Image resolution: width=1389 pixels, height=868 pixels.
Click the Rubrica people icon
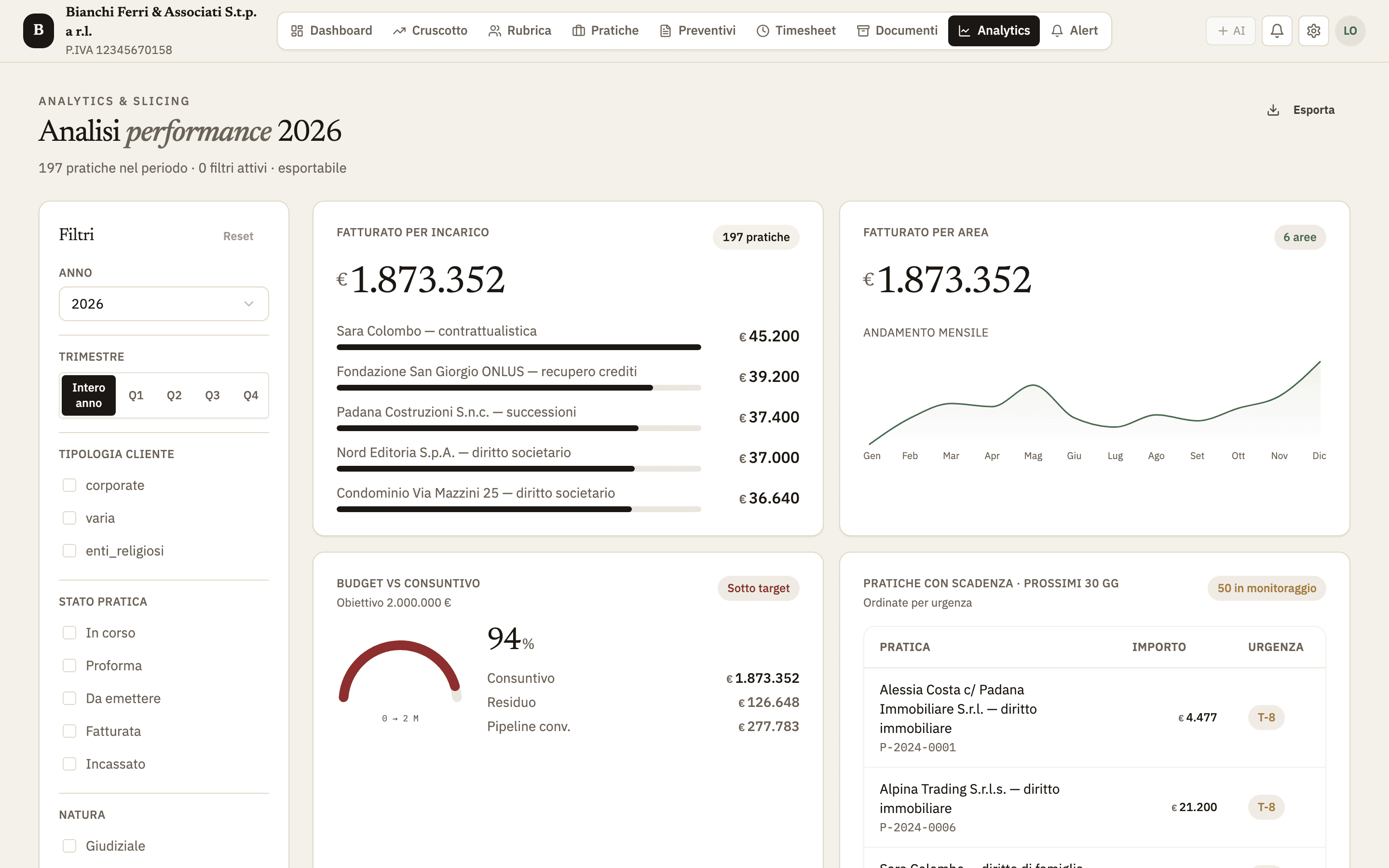coord(494,31)
